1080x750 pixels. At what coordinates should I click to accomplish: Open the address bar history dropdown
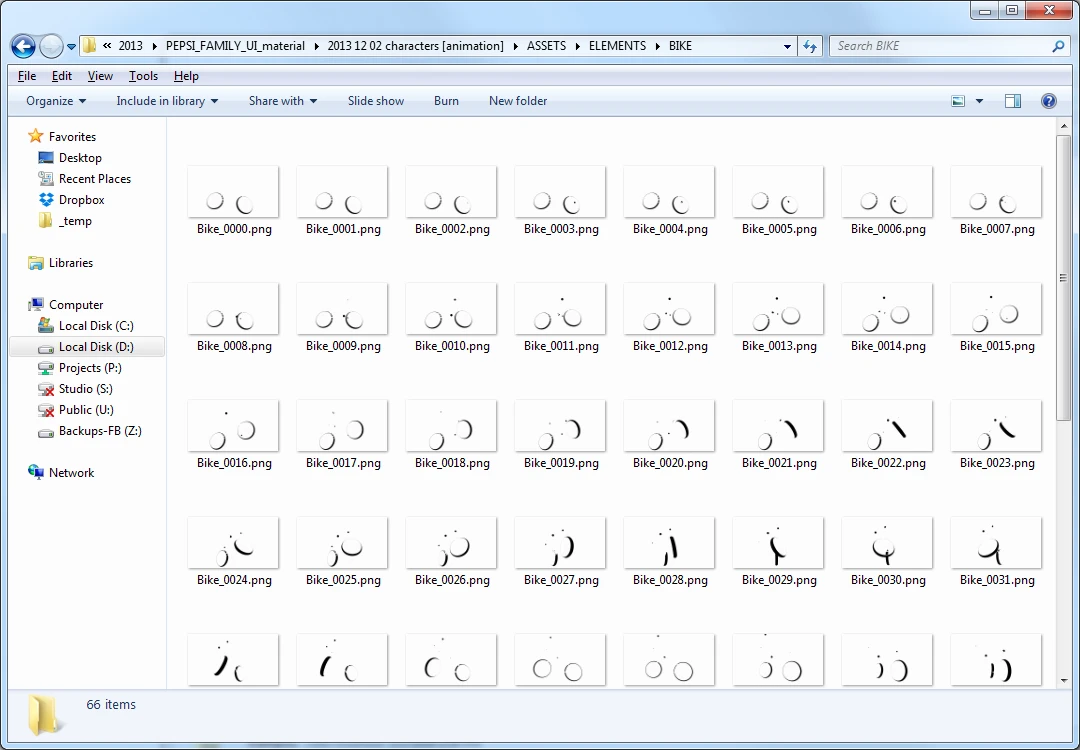(787, 46)
